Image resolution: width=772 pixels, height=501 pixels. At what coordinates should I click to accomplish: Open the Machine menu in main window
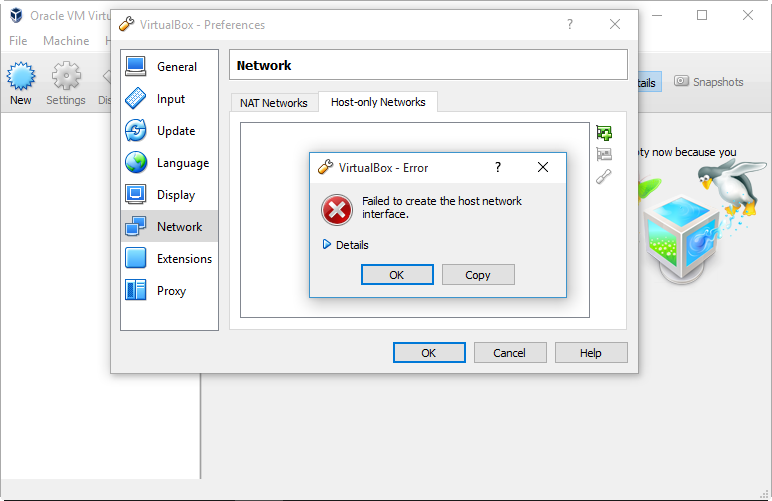66,41
